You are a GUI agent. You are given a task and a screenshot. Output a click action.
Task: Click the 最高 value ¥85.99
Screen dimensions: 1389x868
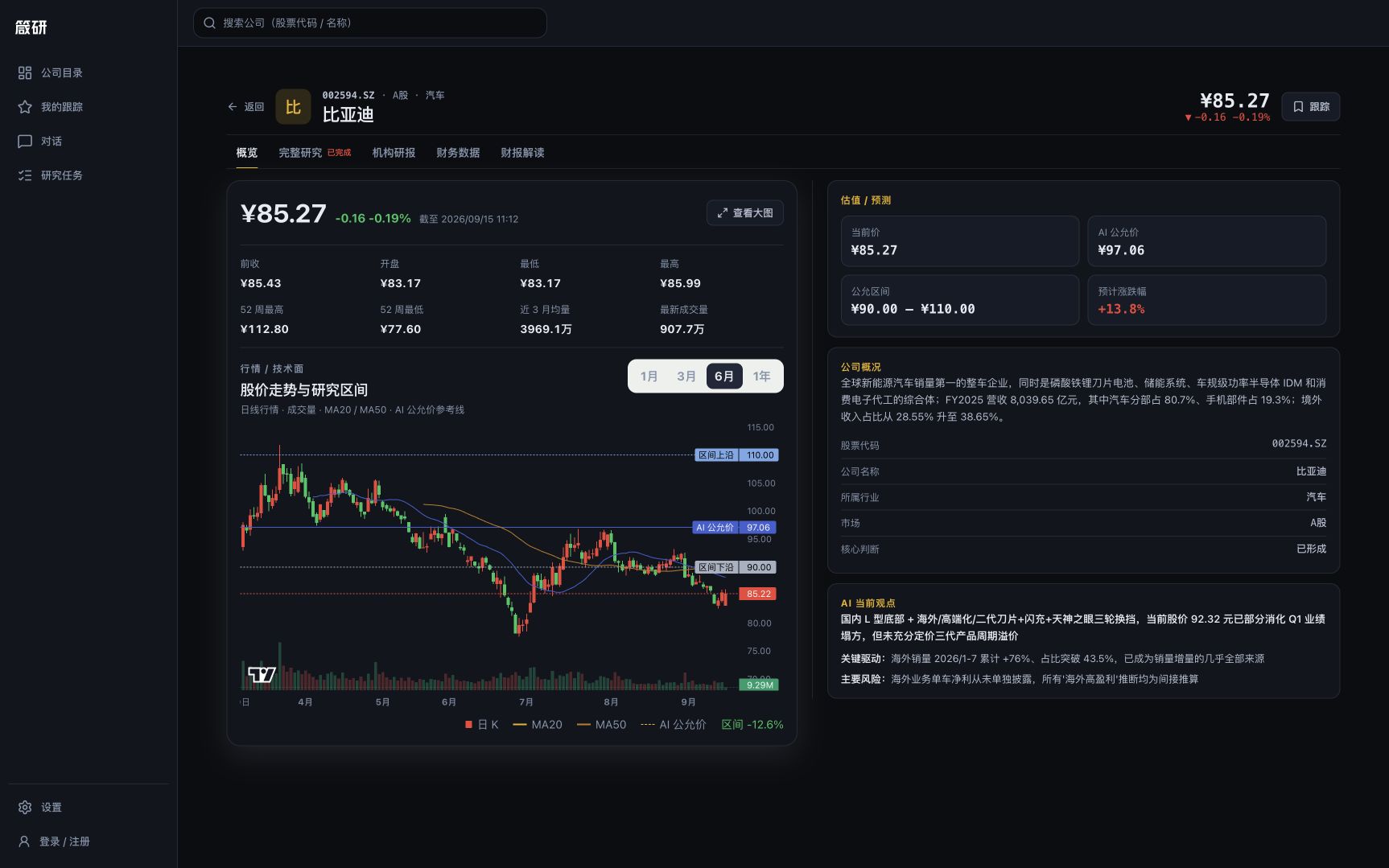click(x=680, y=283)
